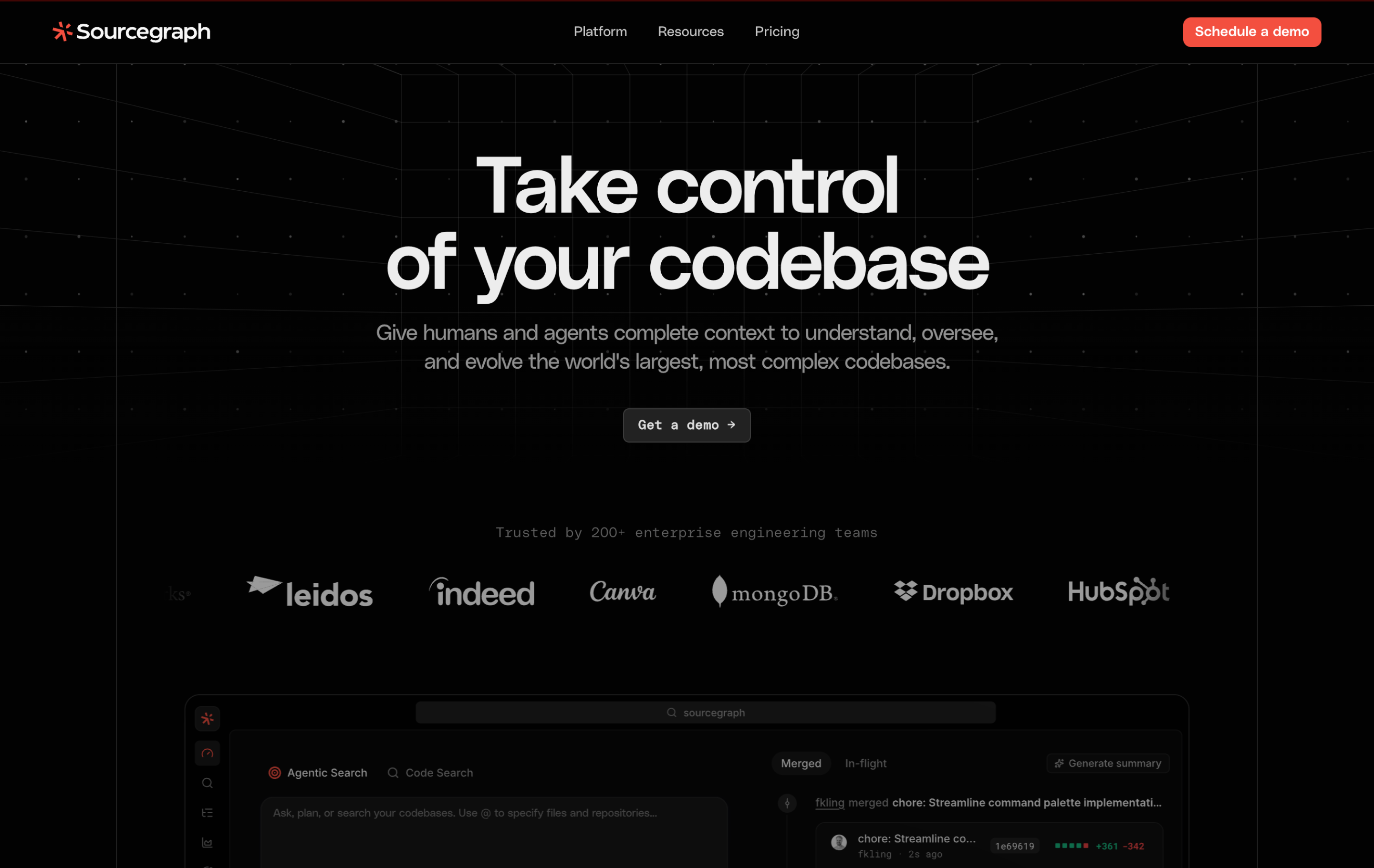Open the dashboard gauge icon in sidebar
The image size is (1374, 868).
coord(207,753)
